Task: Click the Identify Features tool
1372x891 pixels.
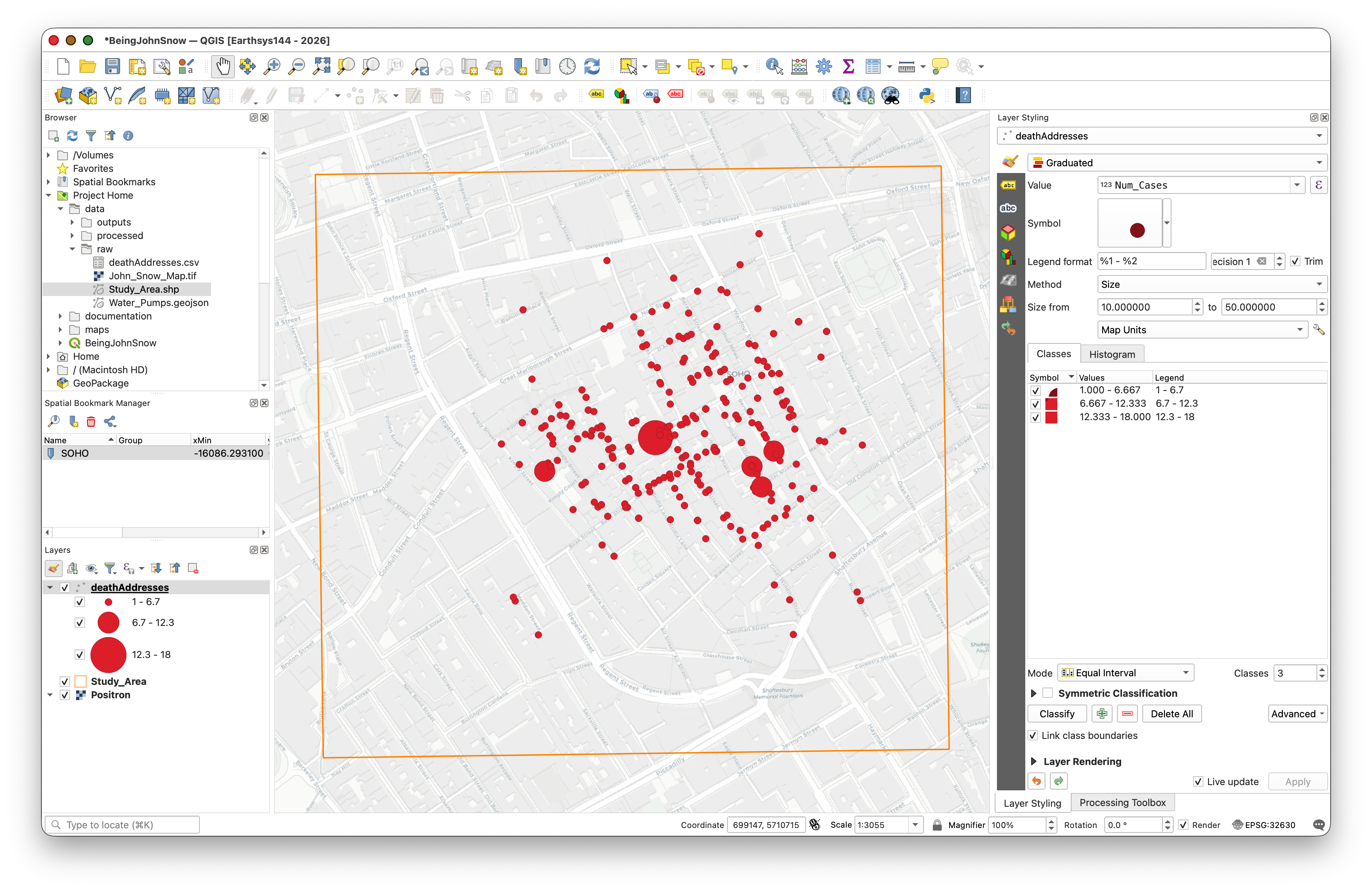Action: (x=774, y=67)
